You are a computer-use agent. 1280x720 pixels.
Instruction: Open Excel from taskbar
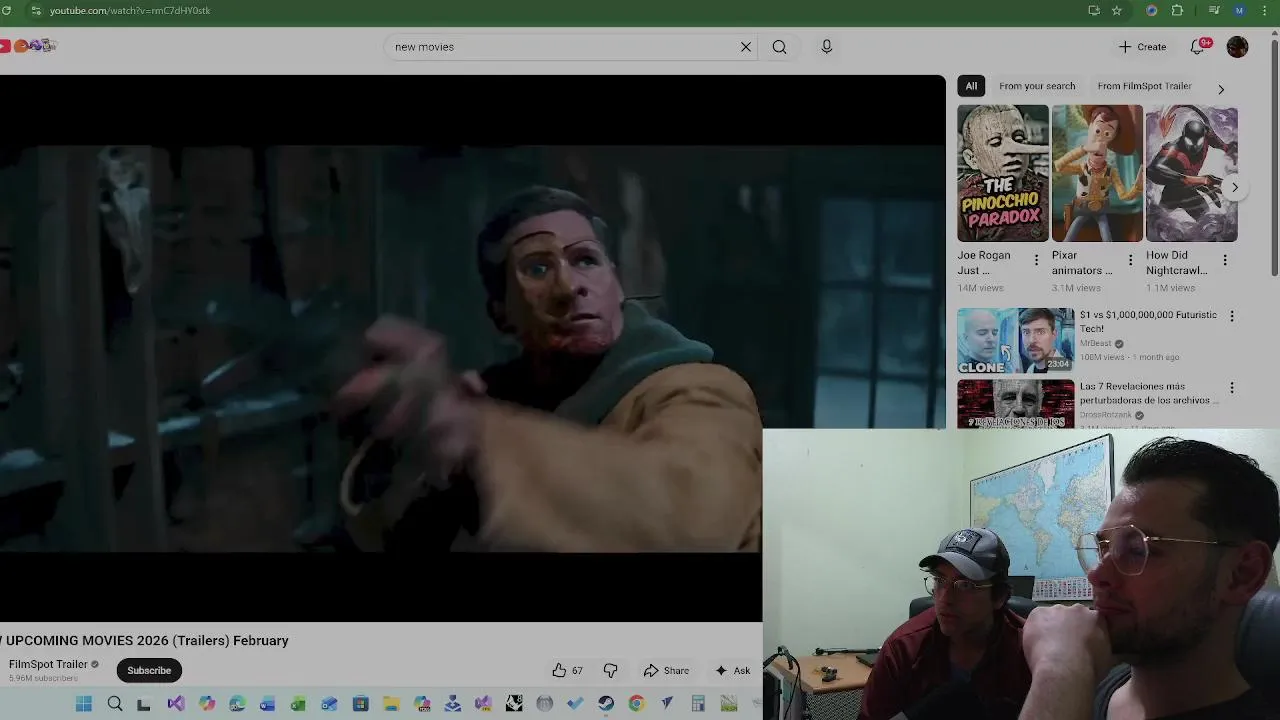click(x=298, y=704)
